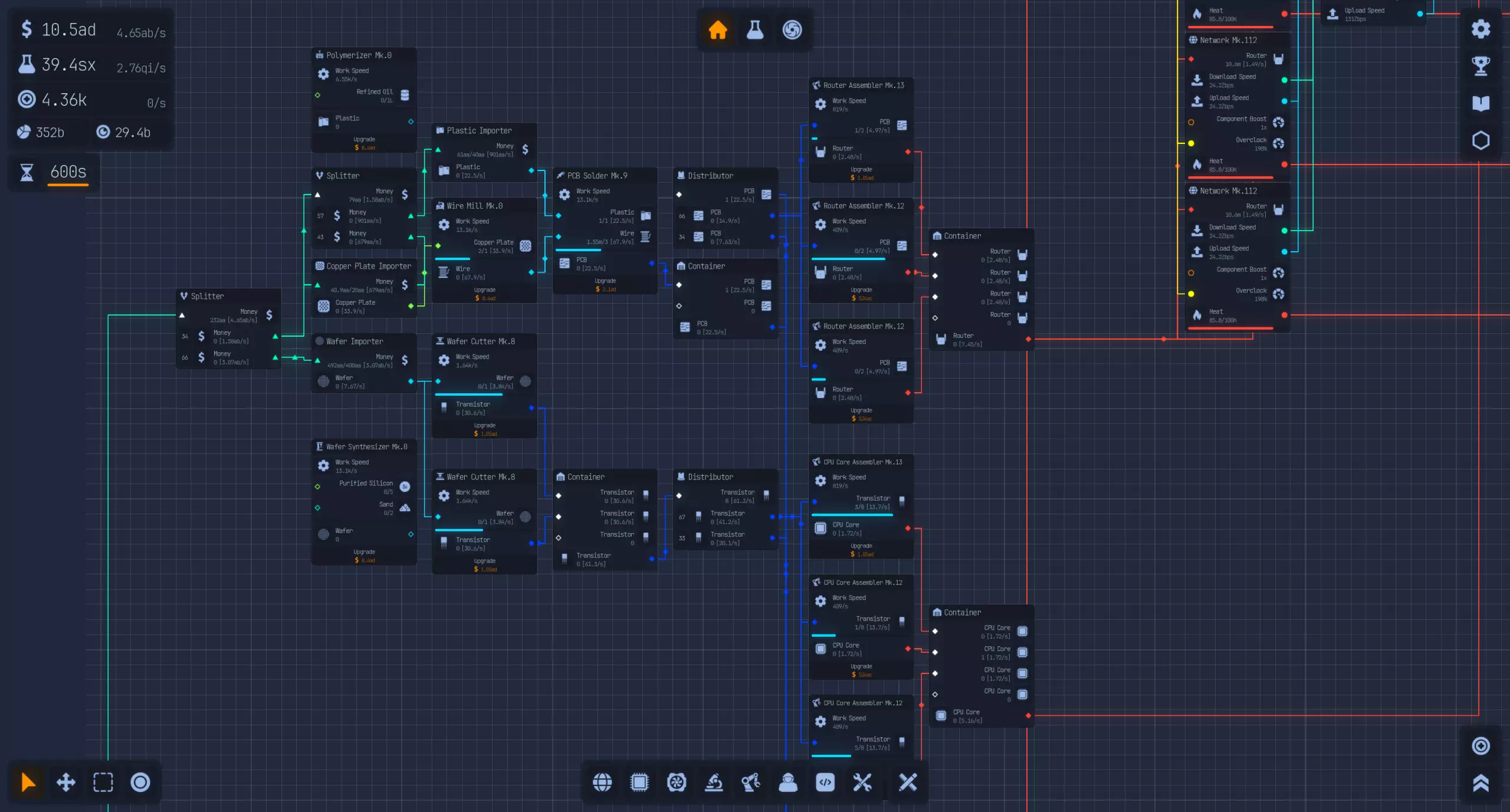Image resolution: width=1510 pixels, height=812 pixels.
Task: Switch to the home tab
Action: (x=718, y=29)
